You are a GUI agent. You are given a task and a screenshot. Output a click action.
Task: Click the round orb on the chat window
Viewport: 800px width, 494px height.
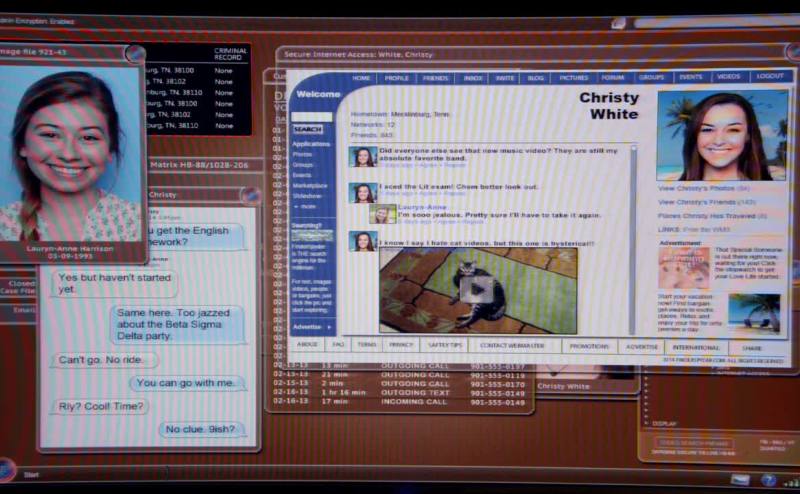[250, 195]
